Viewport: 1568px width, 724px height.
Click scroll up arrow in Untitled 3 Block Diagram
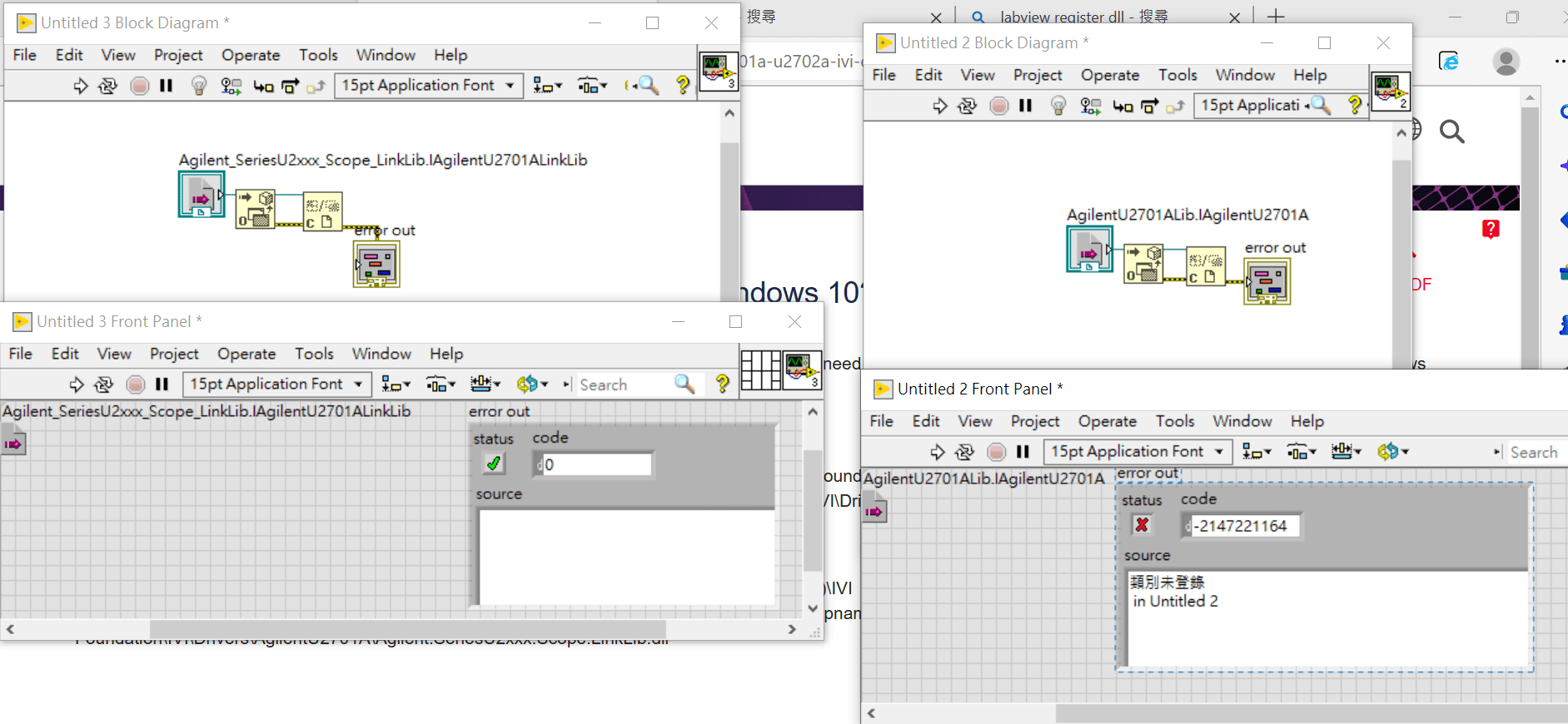(729, 112)
